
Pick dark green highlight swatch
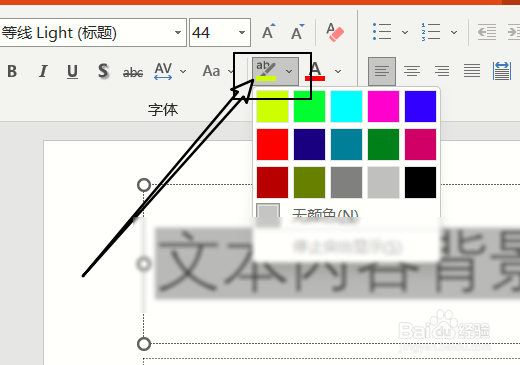click(x=384, y=144)
